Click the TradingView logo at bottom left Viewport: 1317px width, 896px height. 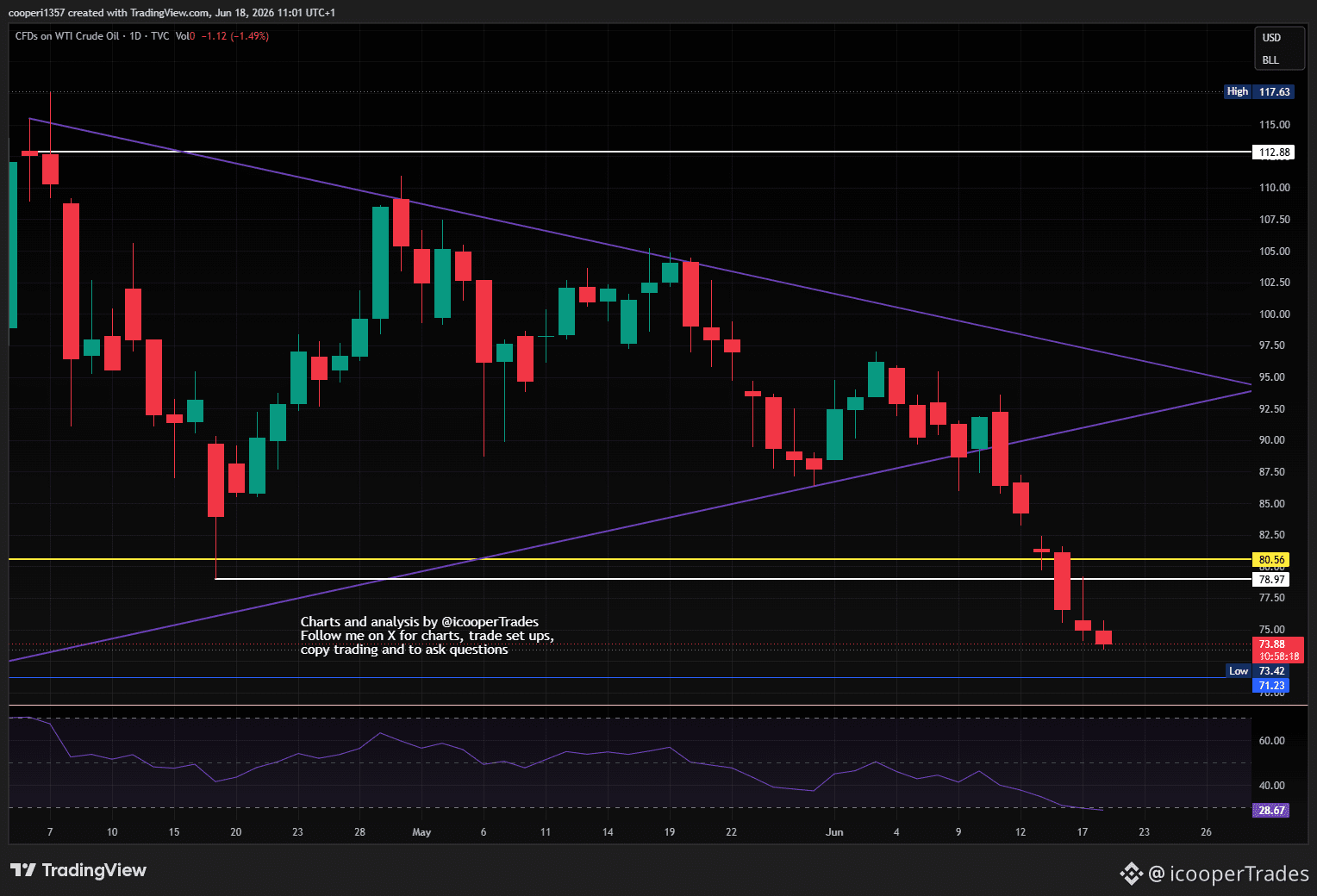coord(78,870)
